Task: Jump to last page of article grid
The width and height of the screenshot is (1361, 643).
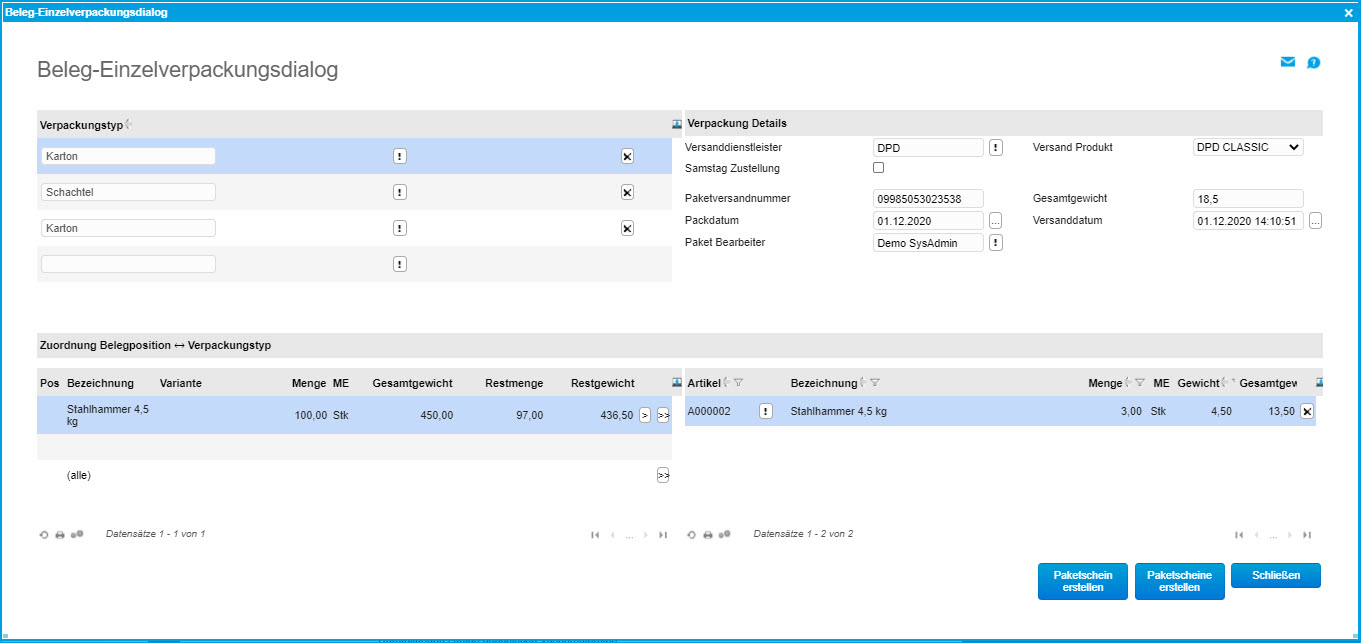Action: [x=1309, y=535]
